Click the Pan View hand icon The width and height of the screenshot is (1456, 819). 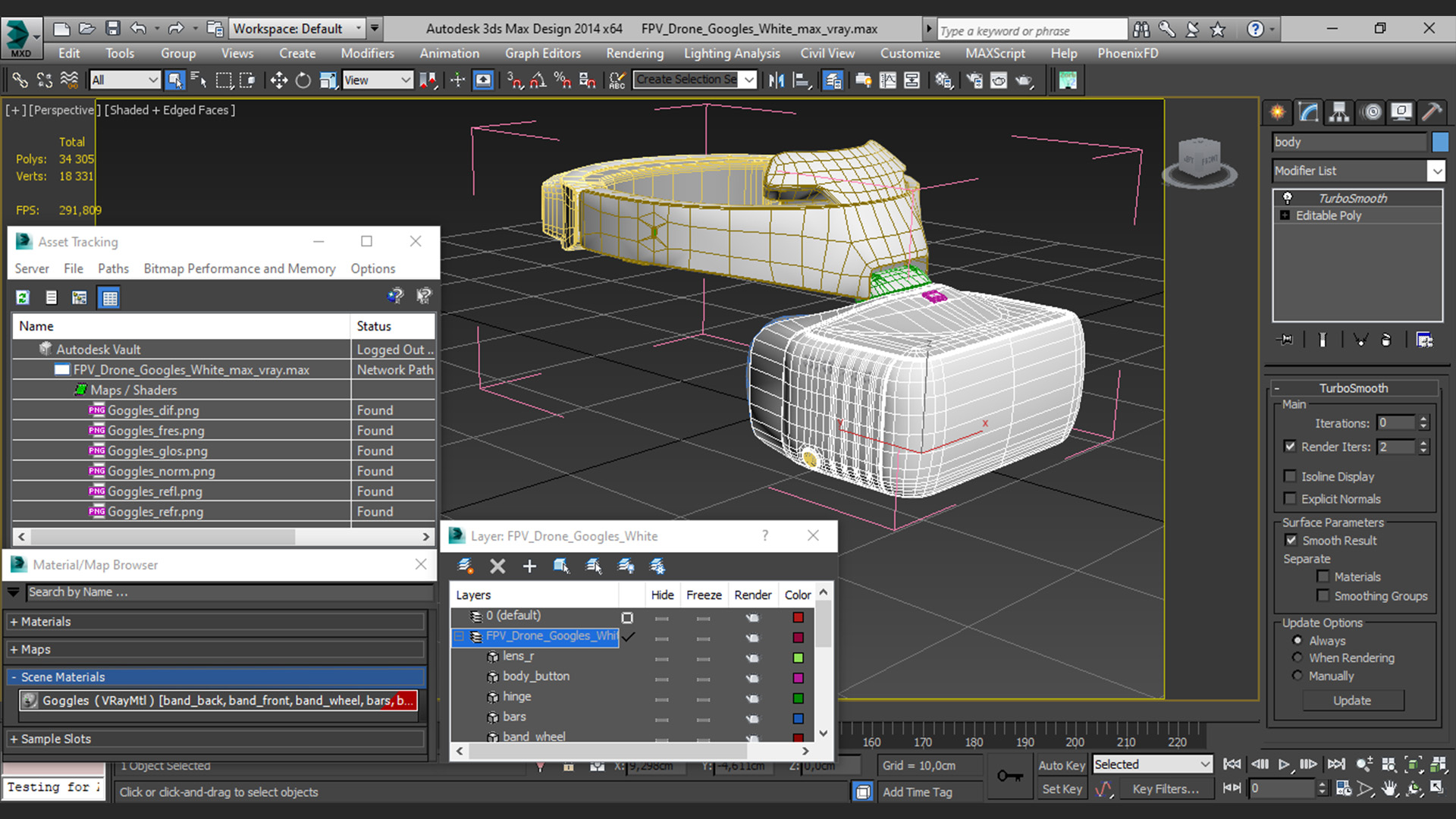1389,789
